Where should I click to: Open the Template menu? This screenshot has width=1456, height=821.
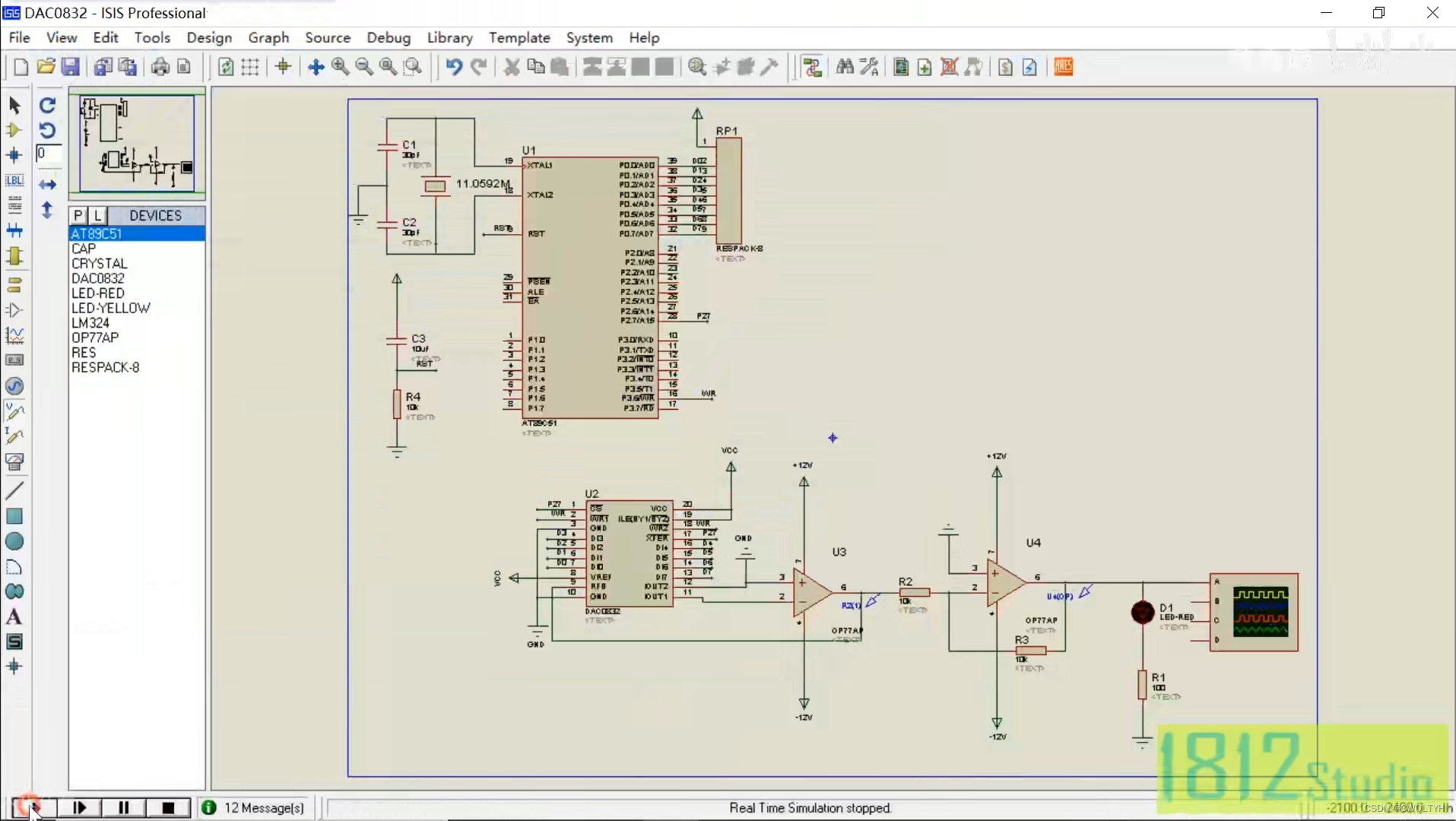(519, 37)
